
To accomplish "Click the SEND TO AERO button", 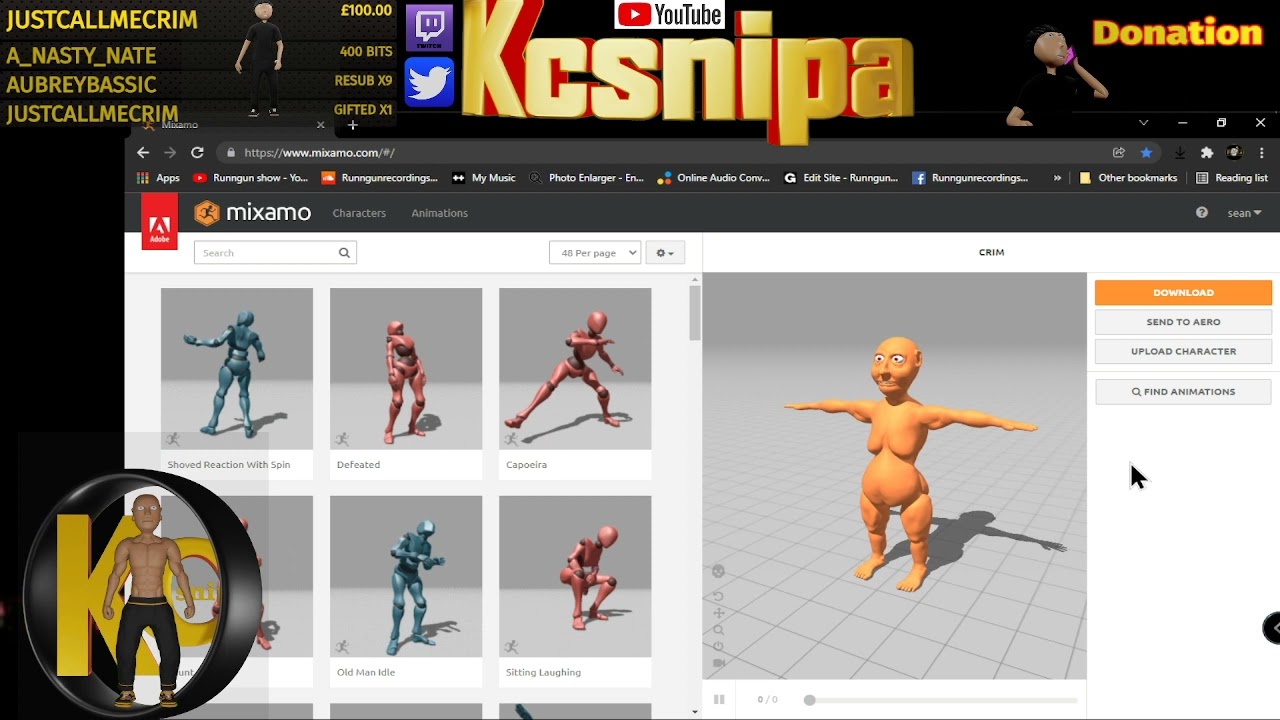I will click(1183, 322).
